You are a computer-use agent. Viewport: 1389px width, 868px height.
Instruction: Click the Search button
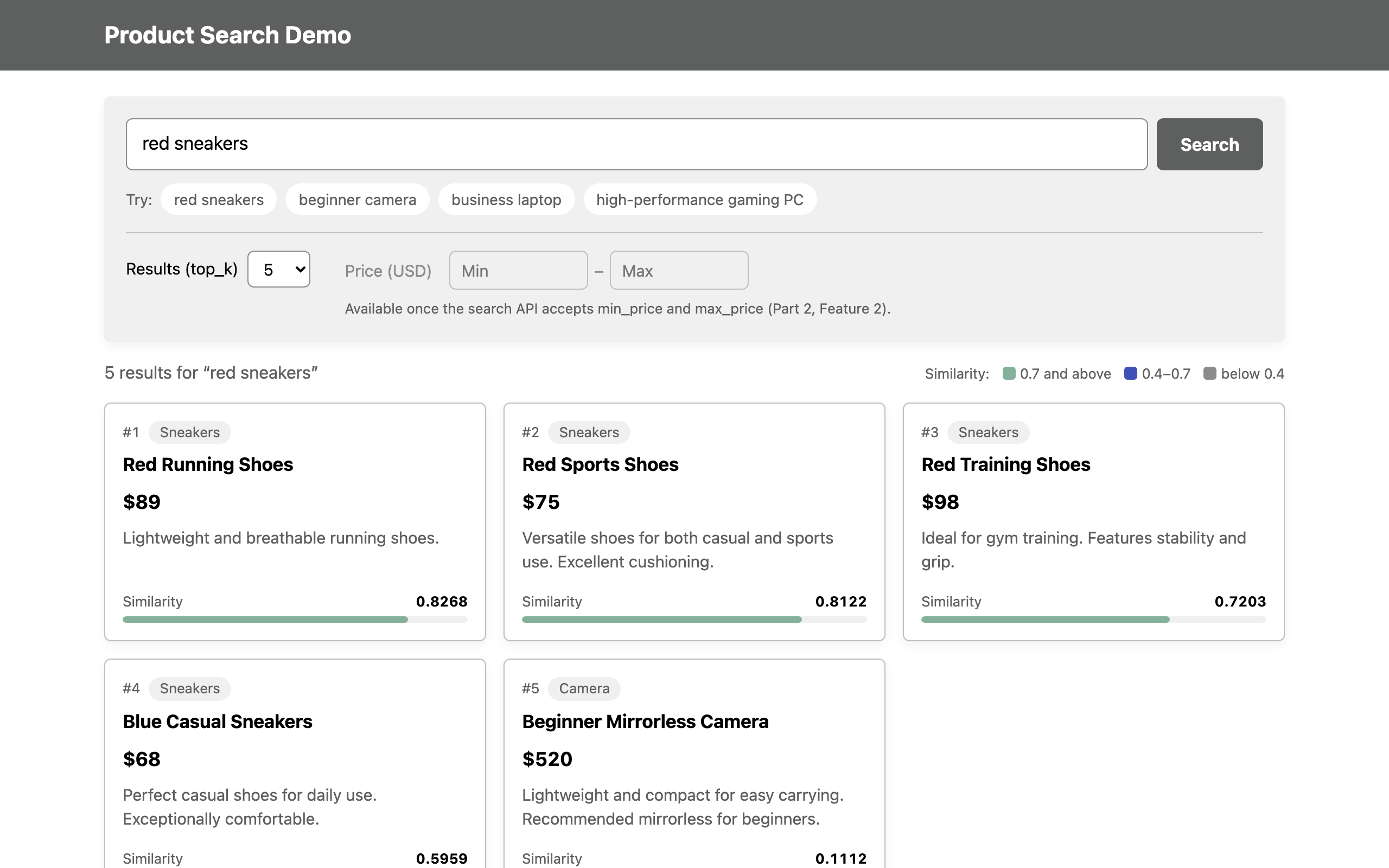coord(1209,144)
